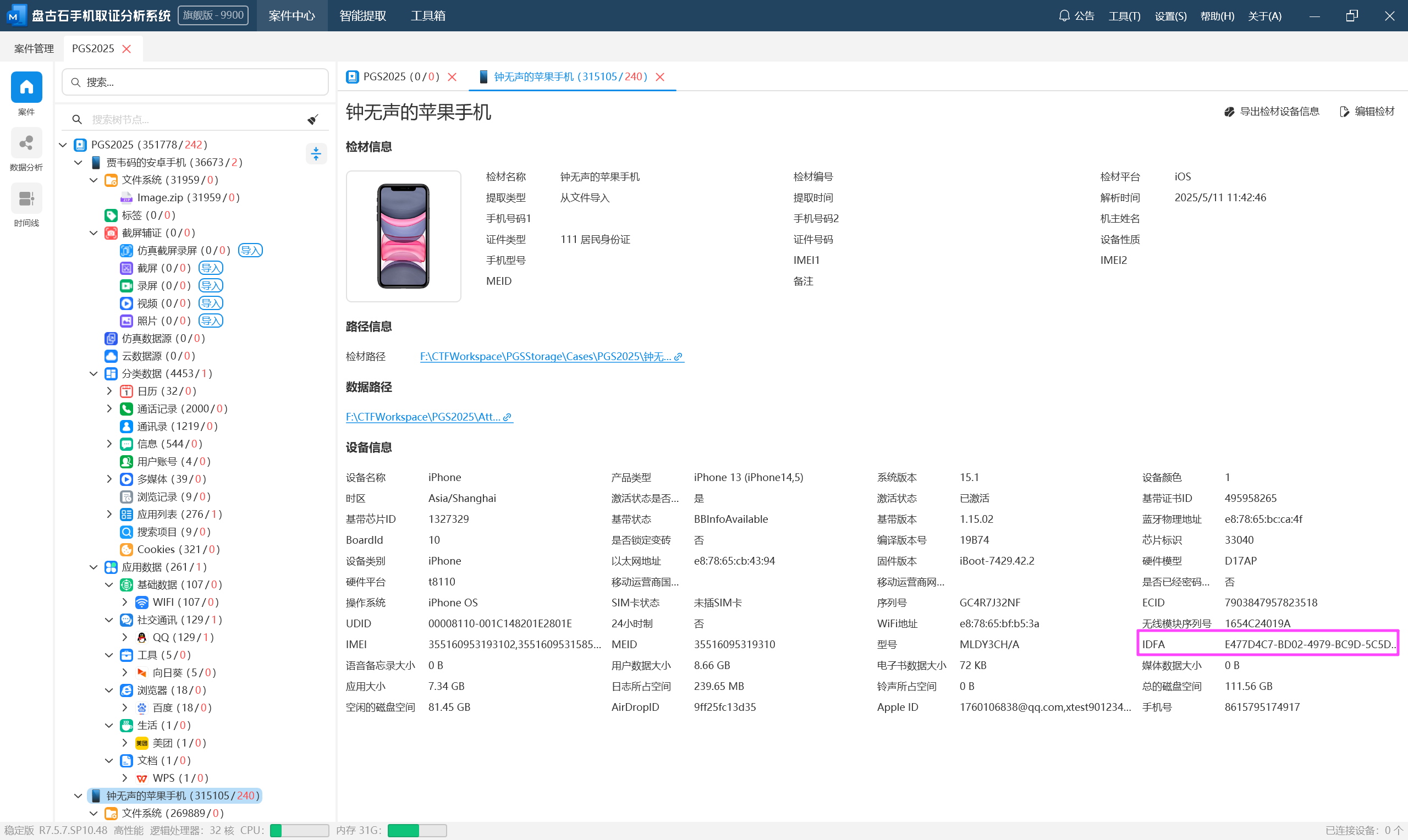
Task: Select the 仿真截屏录屏 node icon
Action: point(127,250)
